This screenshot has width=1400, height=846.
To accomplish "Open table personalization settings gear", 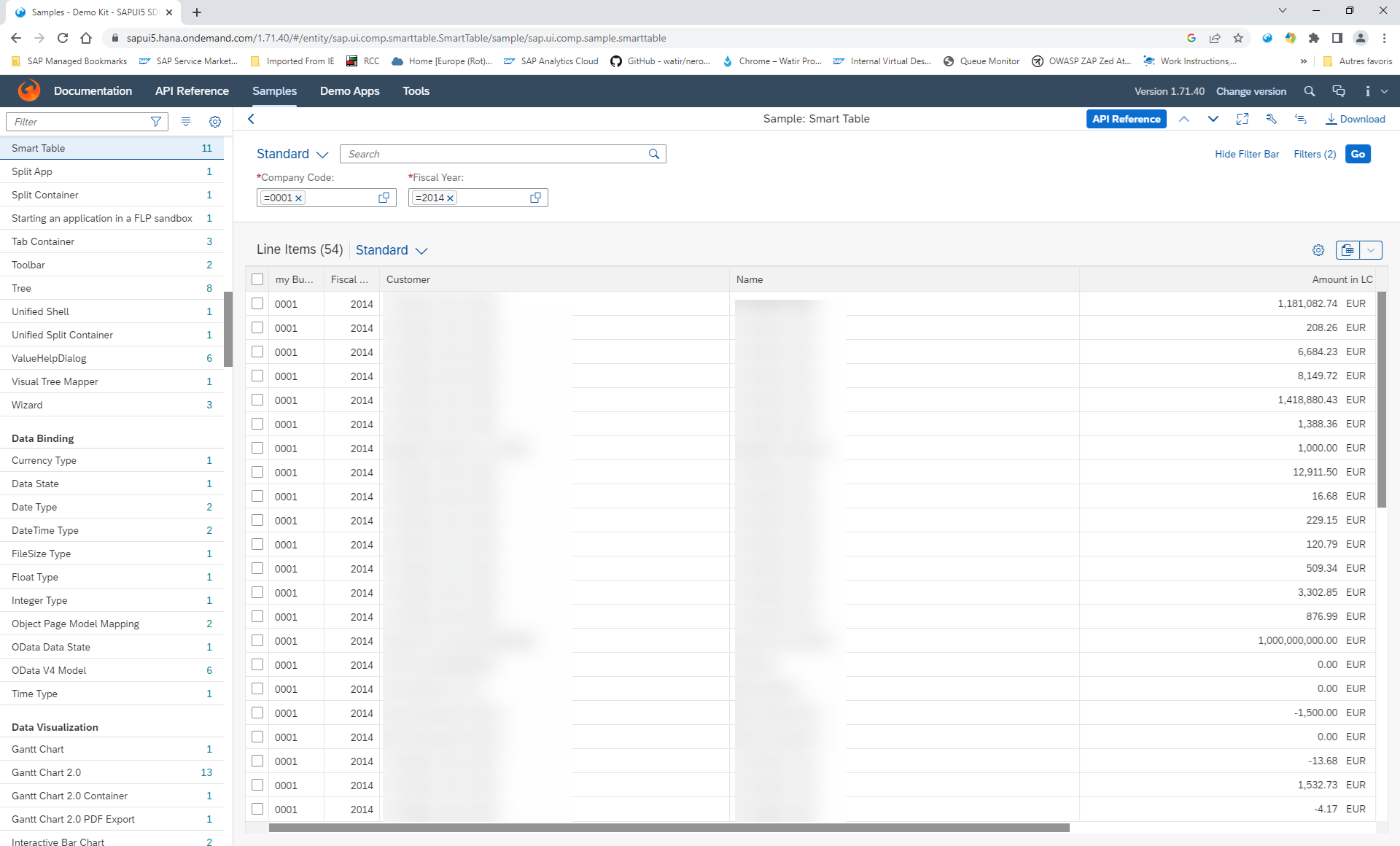I will coord(1318,250).
